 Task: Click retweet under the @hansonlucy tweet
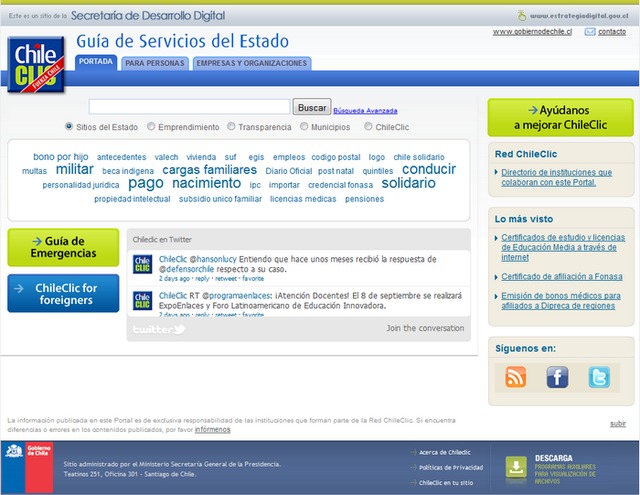(226, 279)
